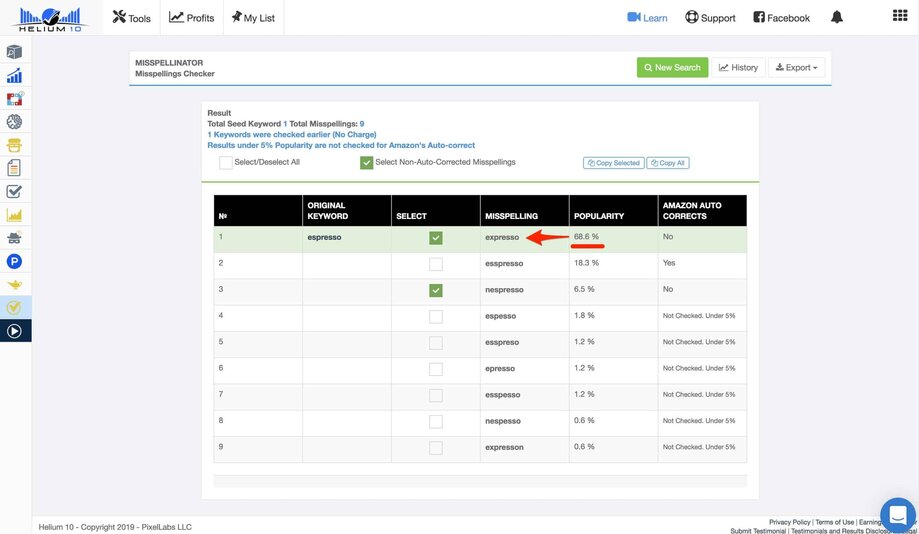Expand the Export dropdown
Image resolution: width=919 pixels, height=534 pixels.
(797, 67)
